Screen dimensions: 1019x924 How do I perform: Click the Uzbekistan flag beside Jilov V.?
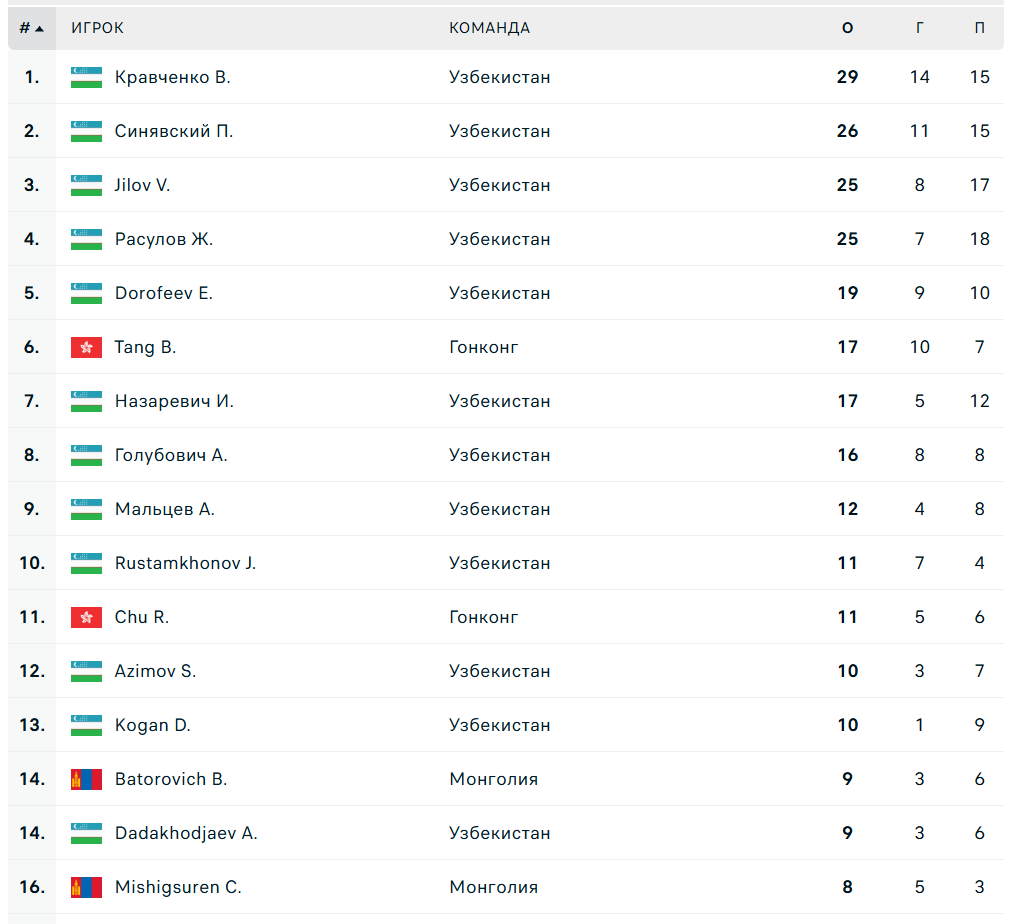pyautogui.click(x=86, y=185)
